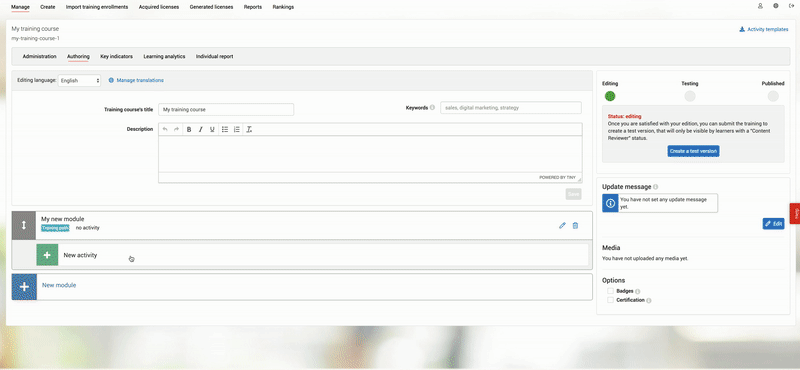
Task: Open Acquired licenses menu
Action: [x=159, y=7]
